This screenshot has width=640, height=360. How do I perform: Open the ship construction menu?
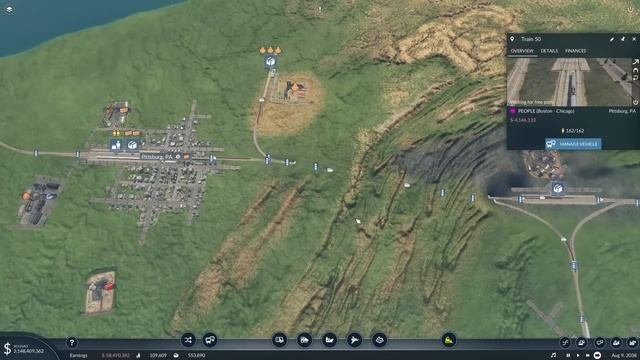coord(329,340)
